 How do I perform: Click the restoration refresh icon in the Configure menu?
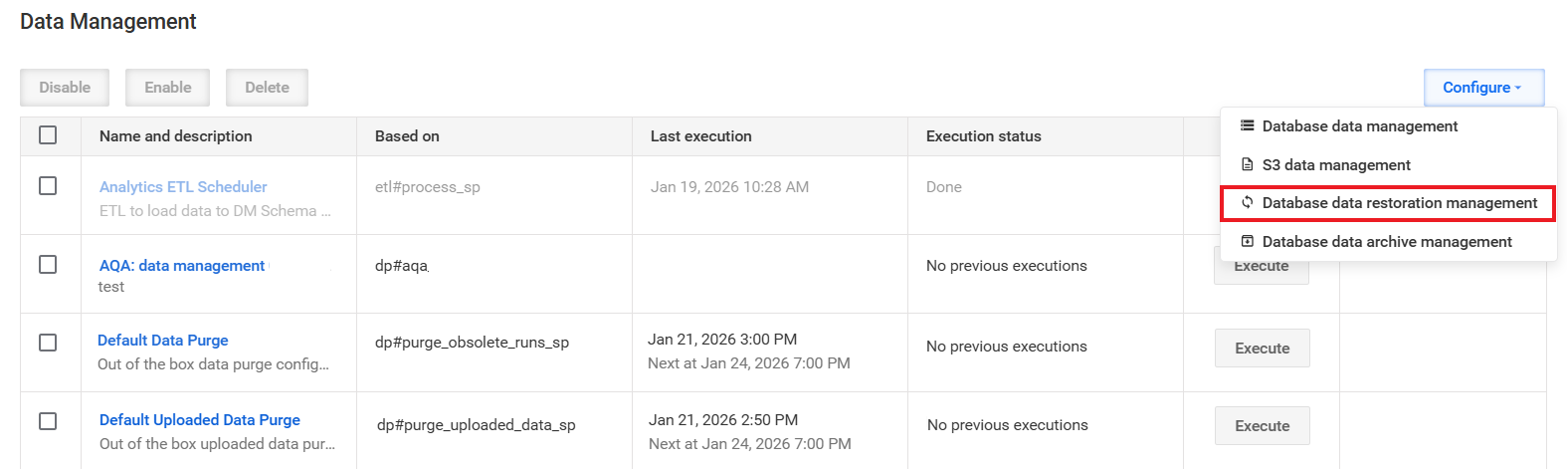(1247, 202)
